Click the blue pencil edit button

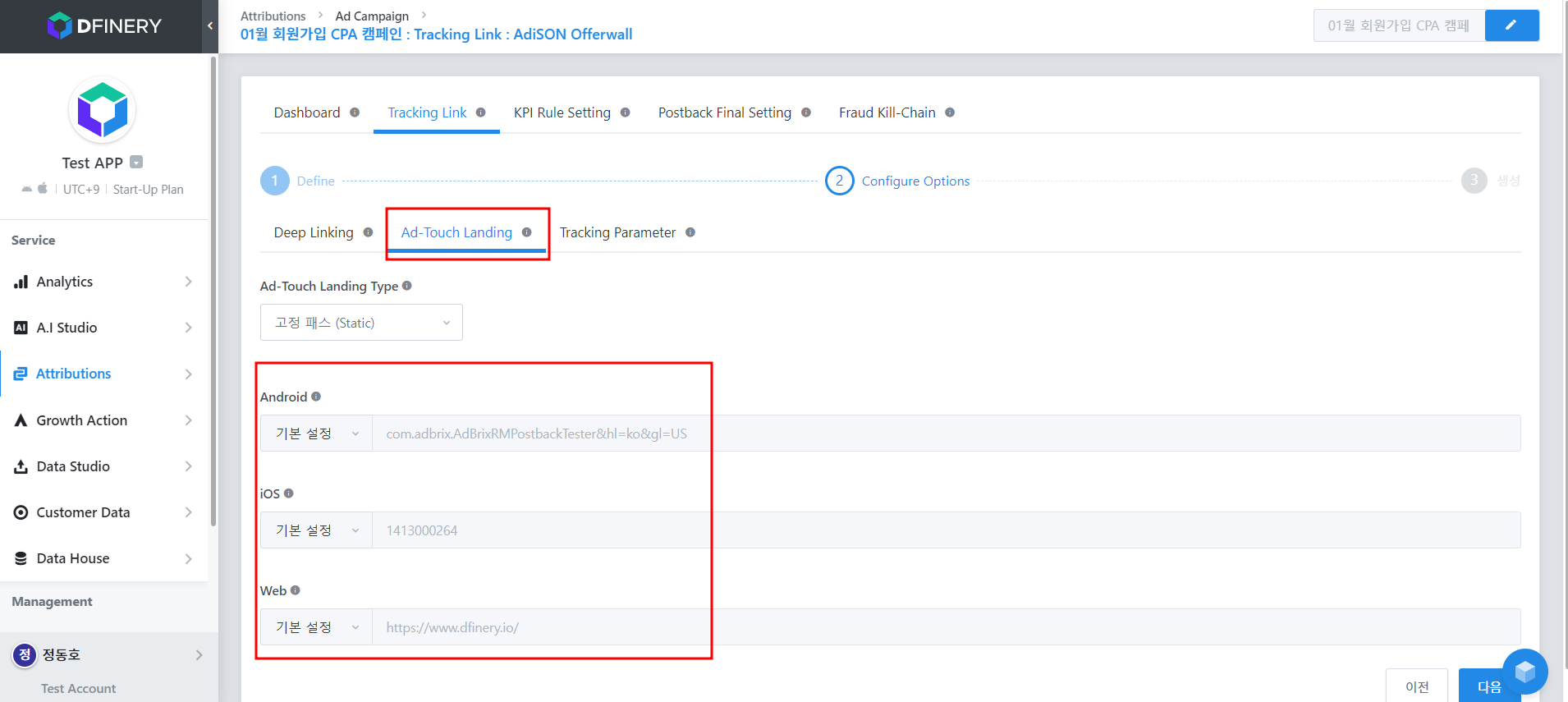click(x=1511, y=25)
